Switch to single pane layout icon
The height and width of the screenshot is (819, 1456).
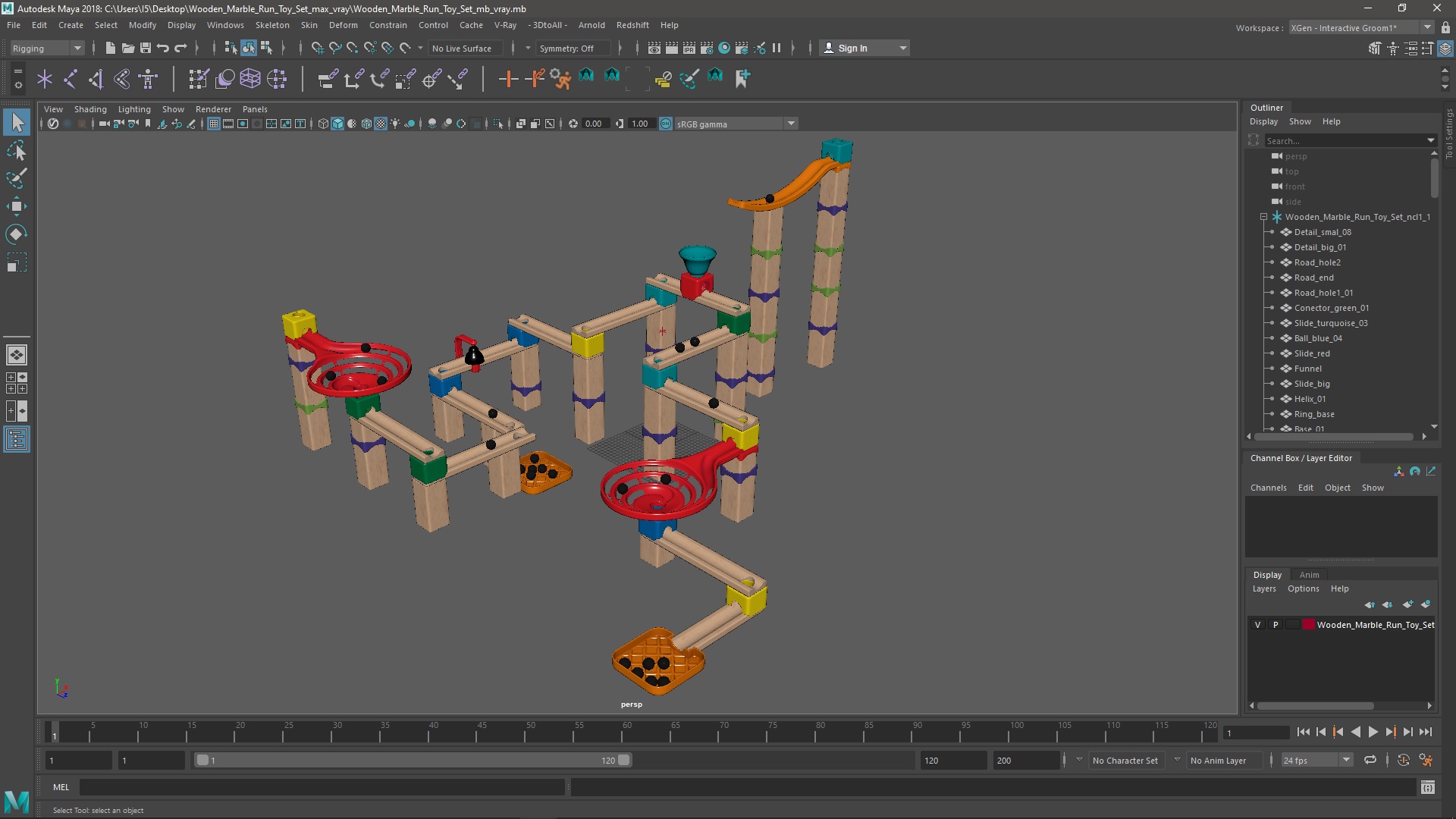pyautogui.click(x=17, y=355)
